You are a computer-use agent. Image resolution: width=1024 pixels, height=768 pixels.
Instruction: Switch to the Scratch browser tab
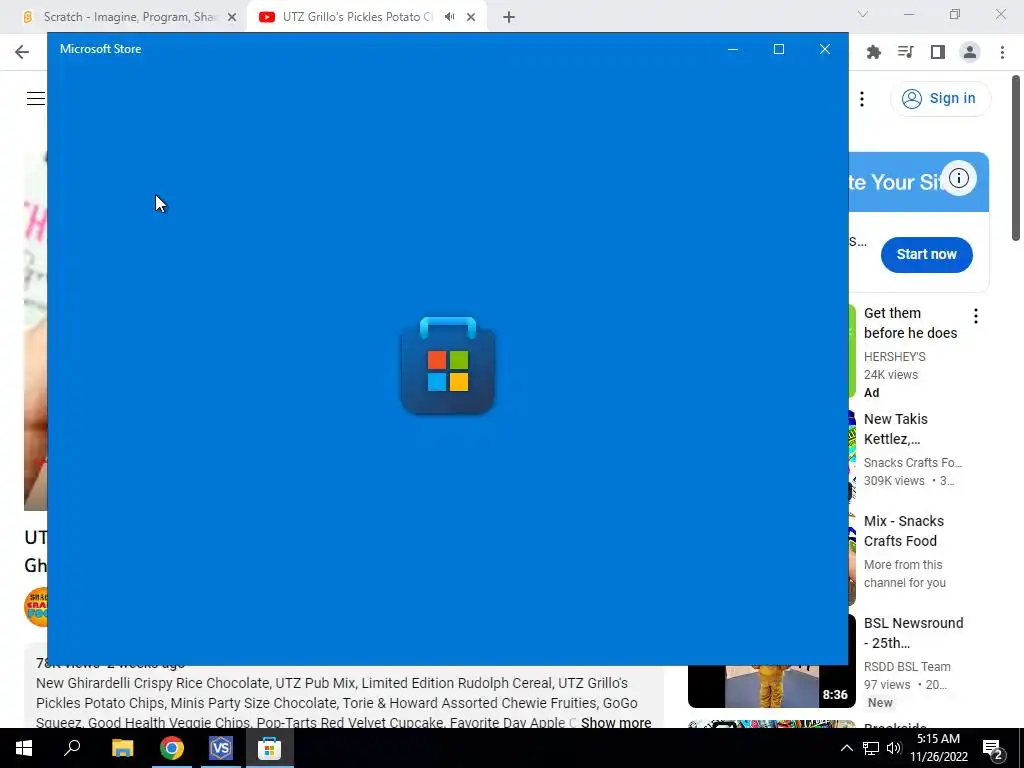128,17
